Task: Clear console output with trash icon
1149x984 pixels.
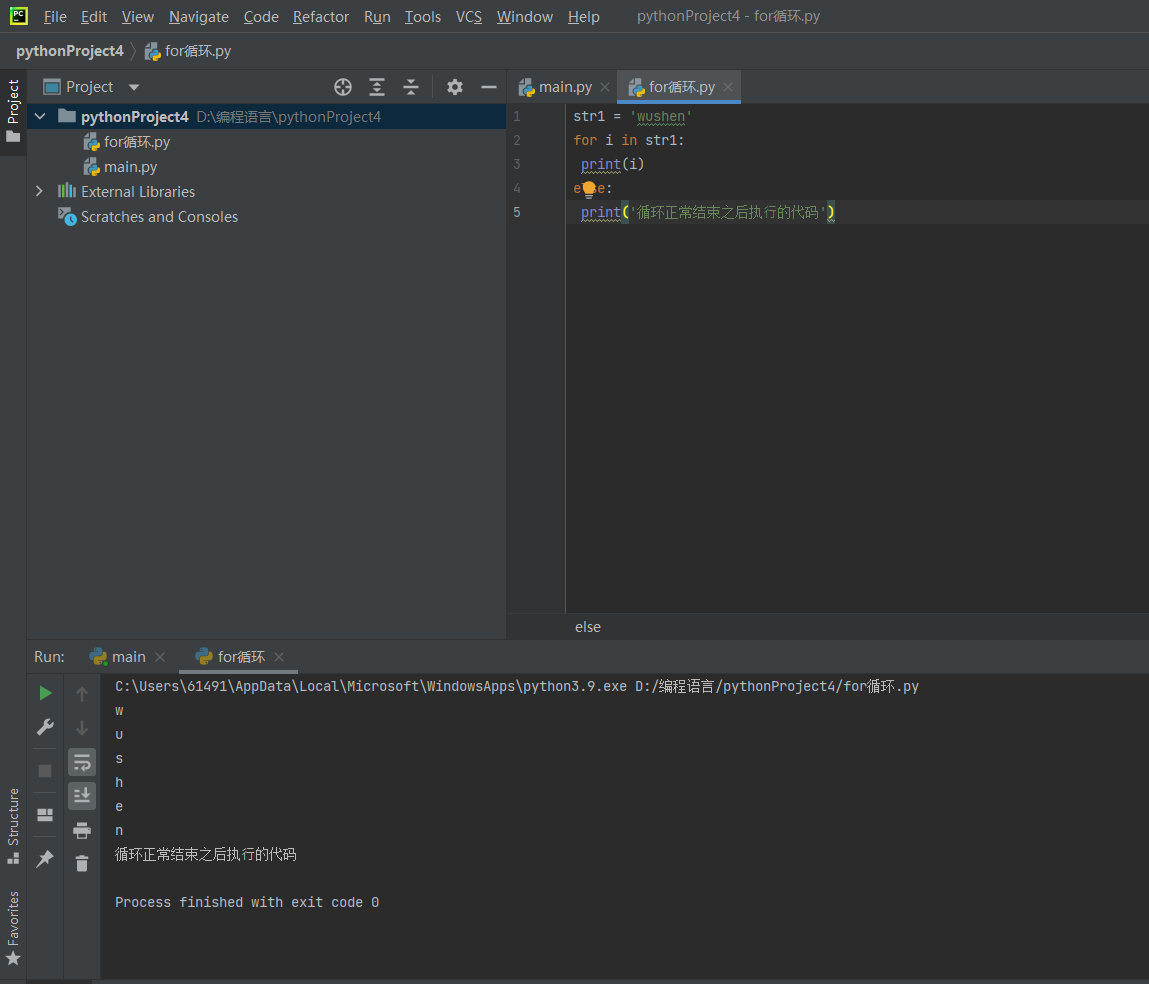Action: tap(82, 863)
